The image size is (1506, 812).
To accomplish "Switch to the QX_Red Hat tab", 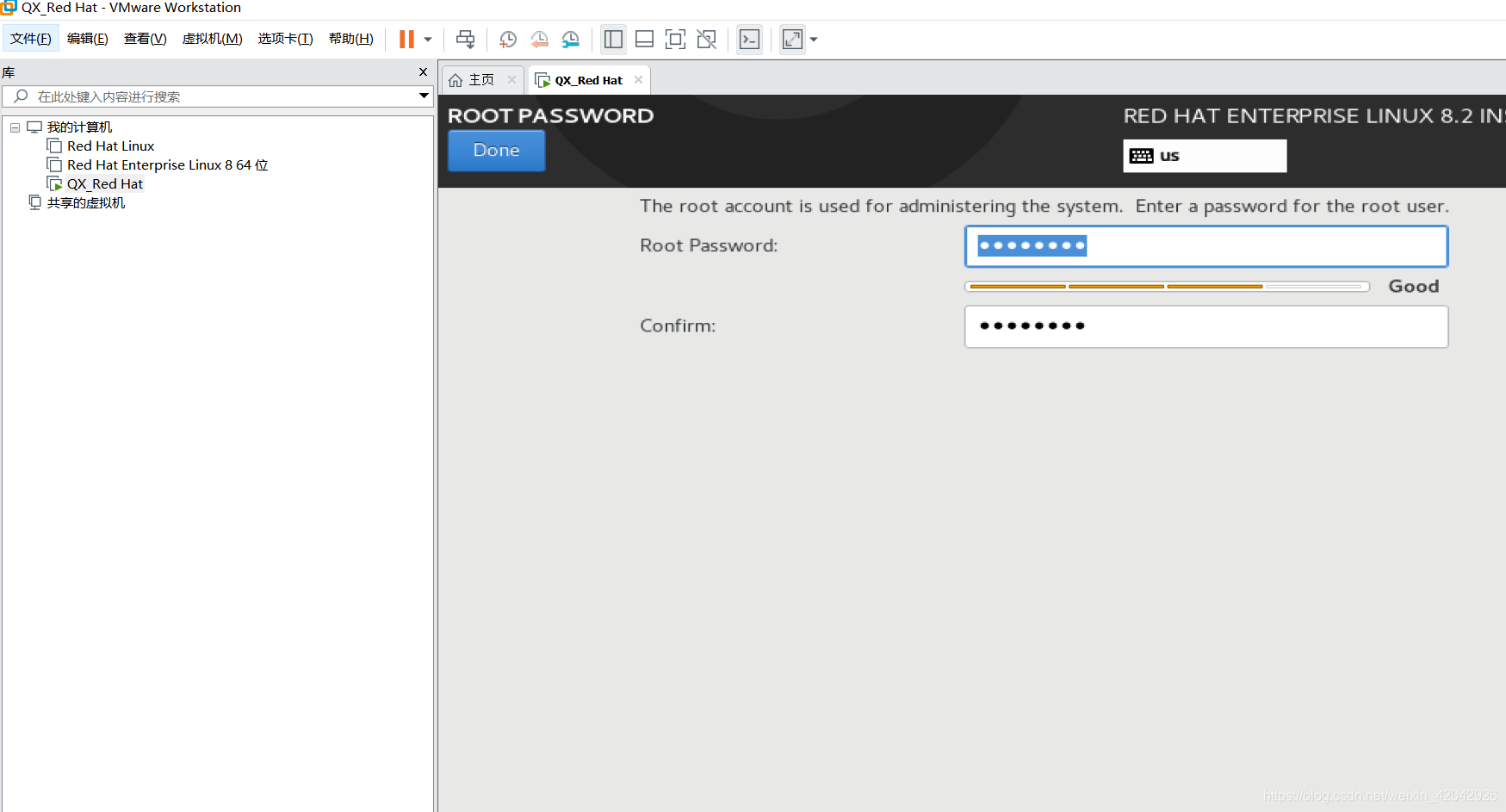I will (589, 80).
